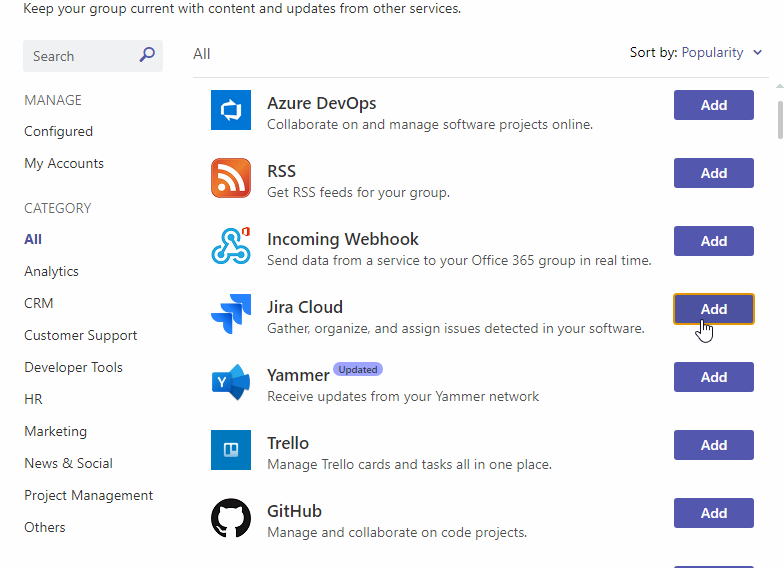Click the Incoming Webhook icon
Viewport: 784px width, 568px height.
[x=231, y=246]
